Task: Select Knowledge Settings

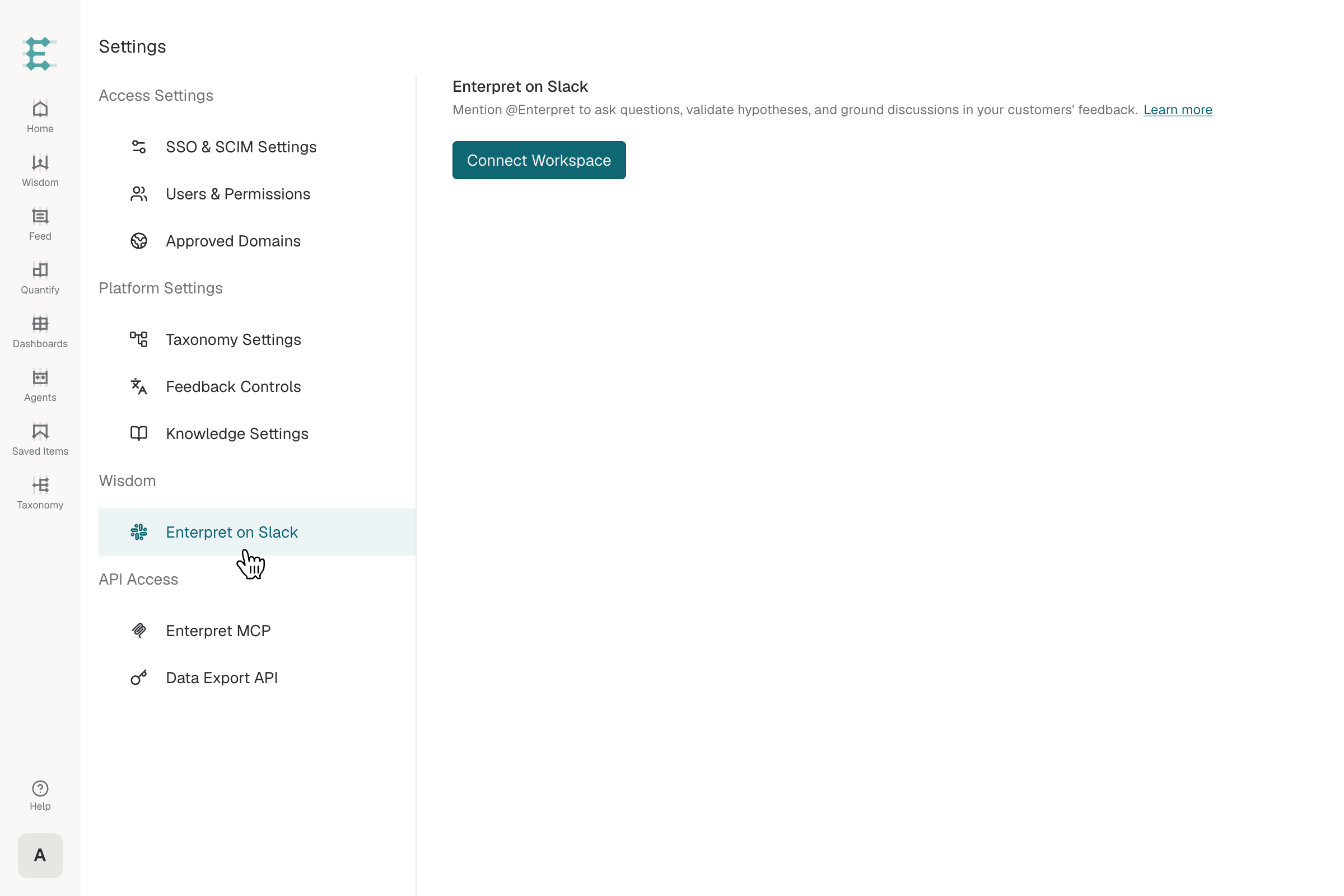Action: point(257,433)
